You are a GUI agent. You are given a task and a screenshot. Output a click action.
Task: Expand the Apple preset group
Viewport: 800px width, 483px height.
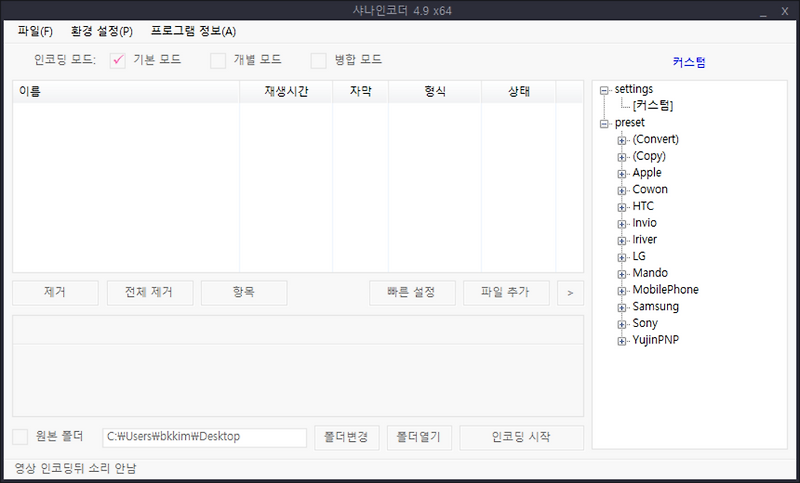coord(621,174)
